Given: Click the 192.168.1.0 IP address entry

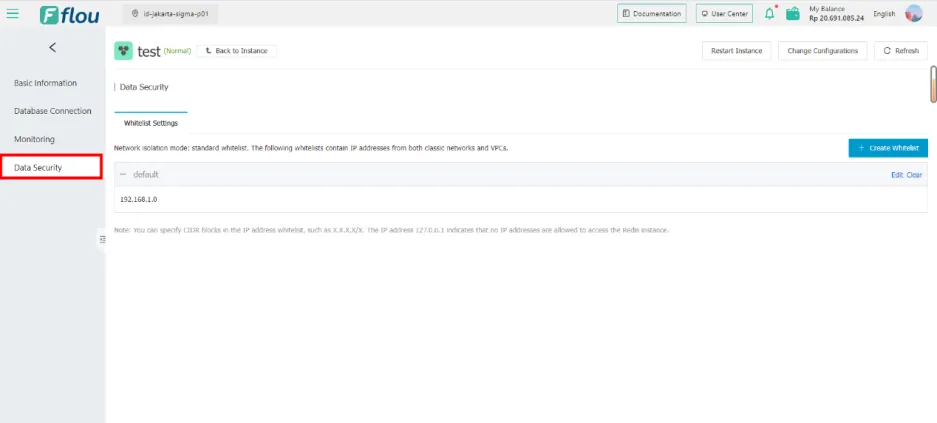Looking at the screenshot, I should point(139,200).
